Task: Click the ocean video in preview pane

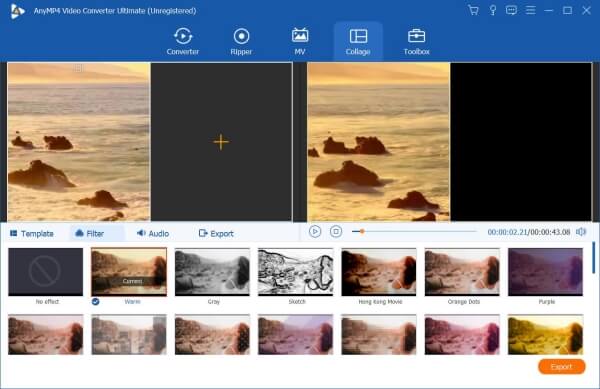Action: tap(378, 142)
